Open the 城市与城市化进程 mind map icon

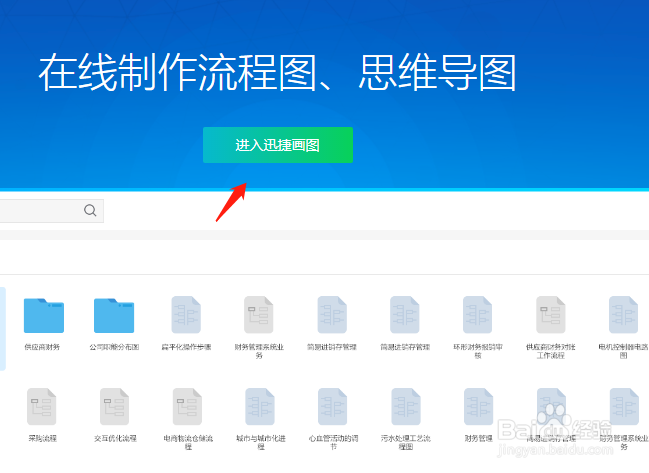pyautogui.click(x=260, y=407)
